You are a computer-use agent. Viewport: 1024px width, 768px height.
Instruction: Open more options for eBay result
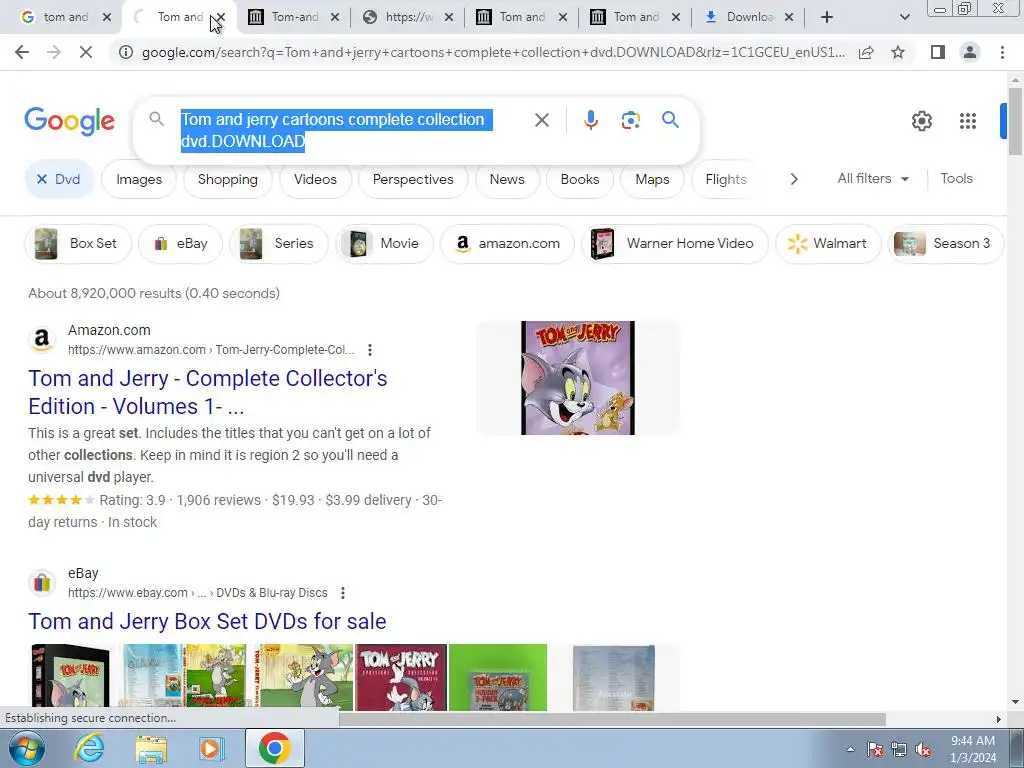pyautogui.click(x=342, y=593)
